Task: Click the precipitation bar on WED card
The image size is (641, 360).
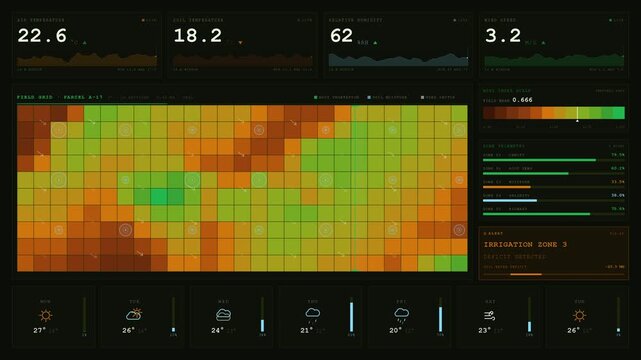Action: (262, 326)
